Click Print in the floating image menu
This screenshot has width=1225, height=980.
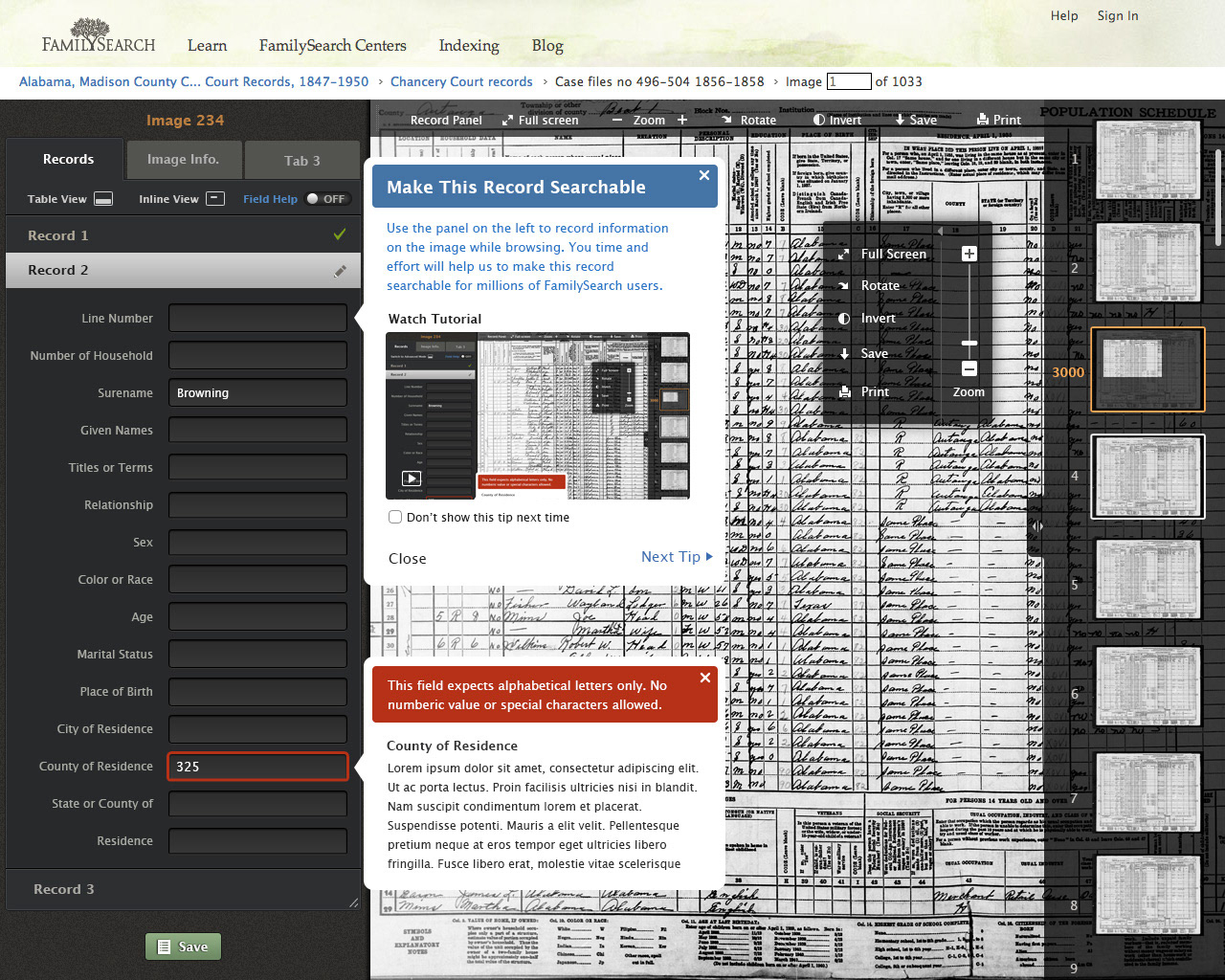point(864,391)
